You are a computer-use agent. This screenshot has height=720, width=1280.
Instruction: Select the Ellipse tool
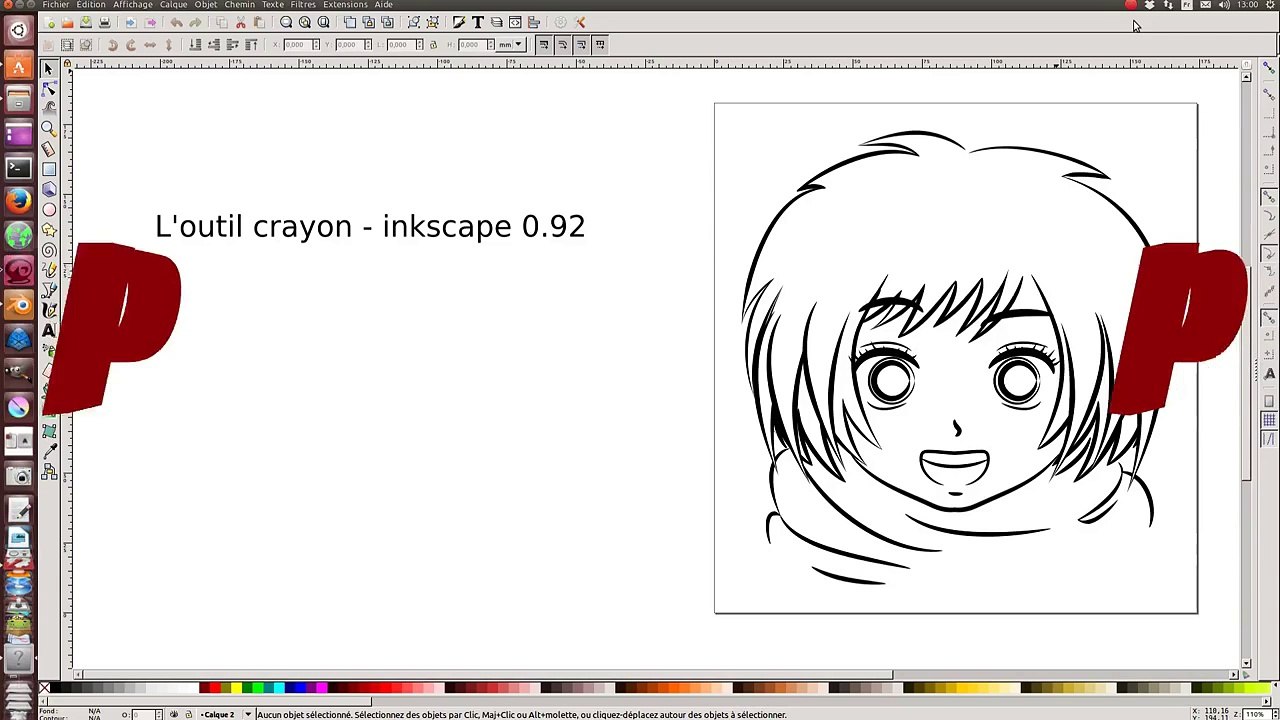tap(49, 209)
